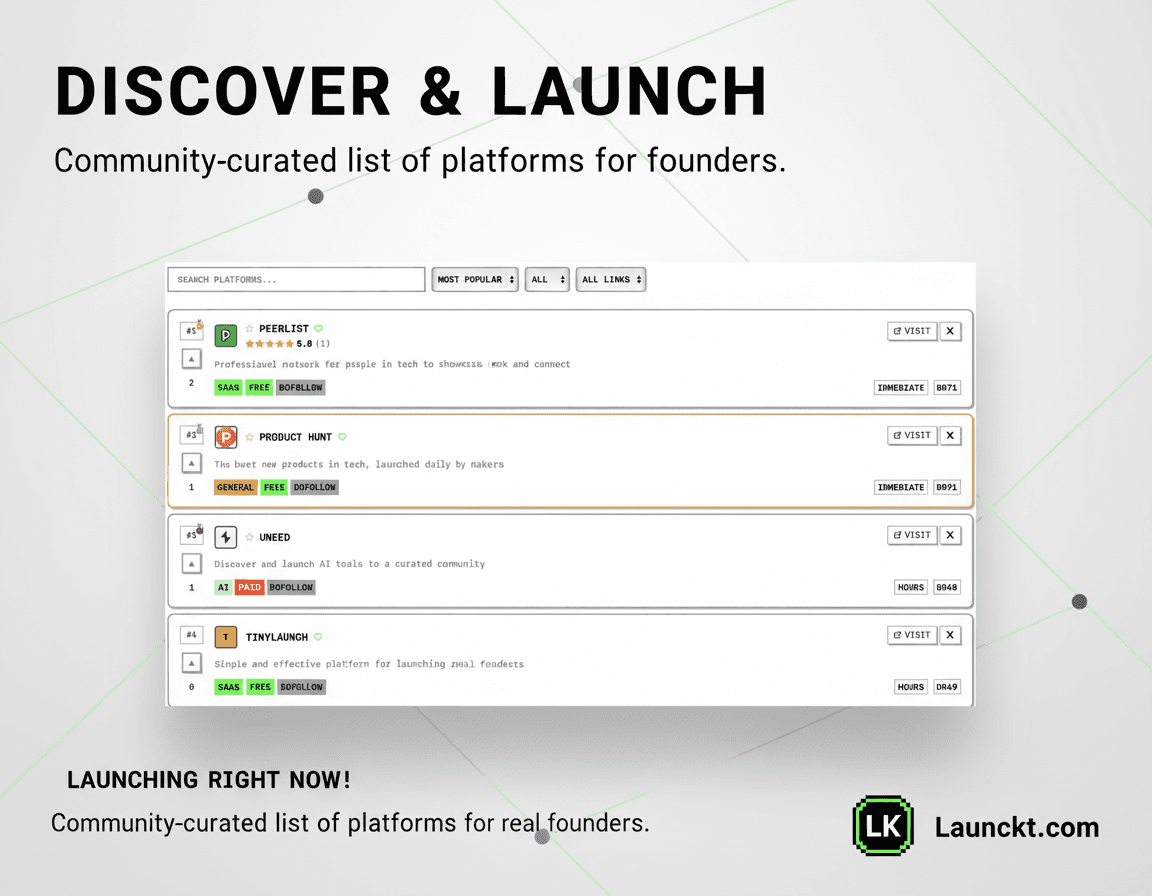Click the Peerlist P logo icon

point(225,335)
